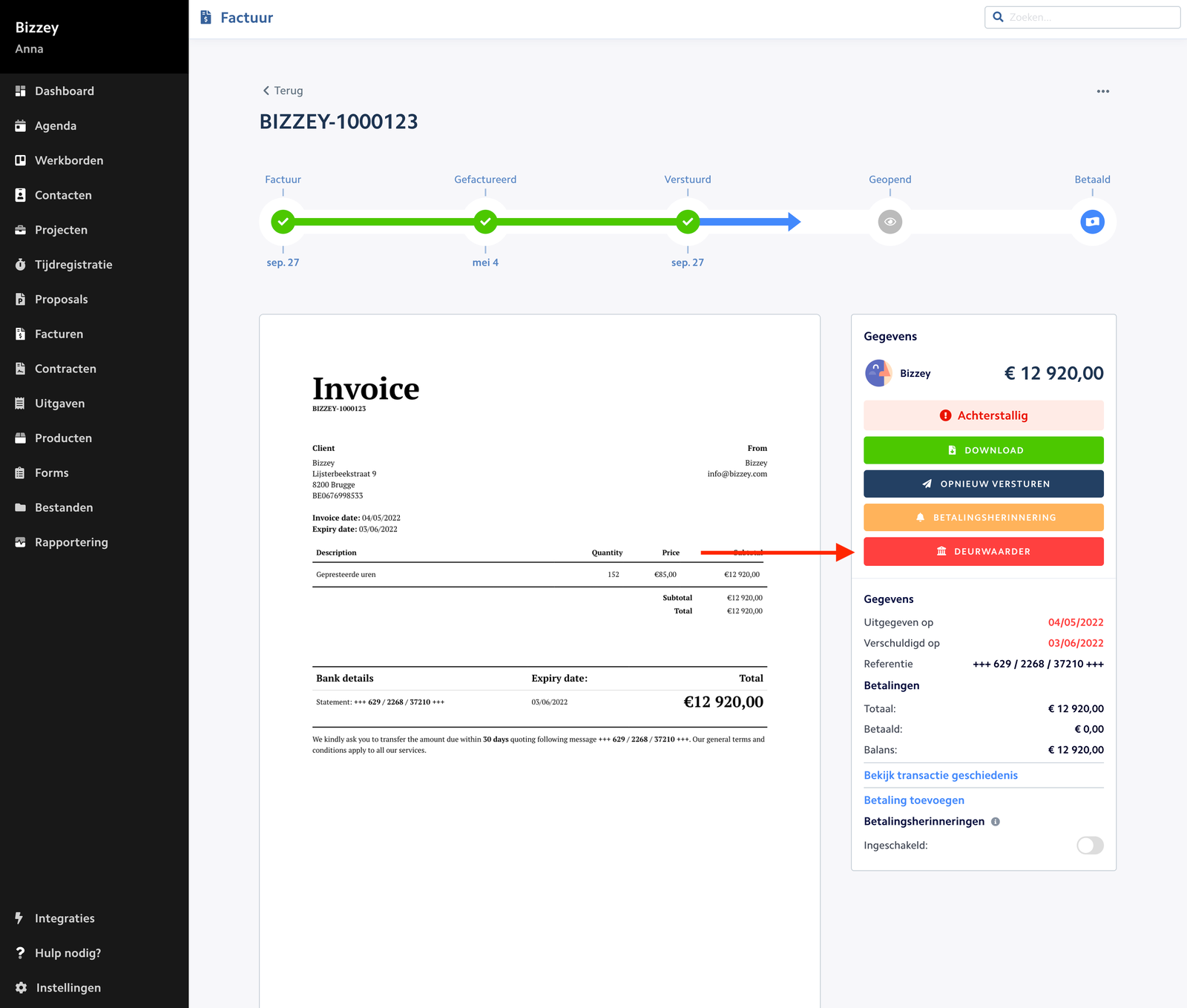Screen dimensions: 1187x1008
Task: Go to Werkborden in the sidebar
Action: point(94,160)
